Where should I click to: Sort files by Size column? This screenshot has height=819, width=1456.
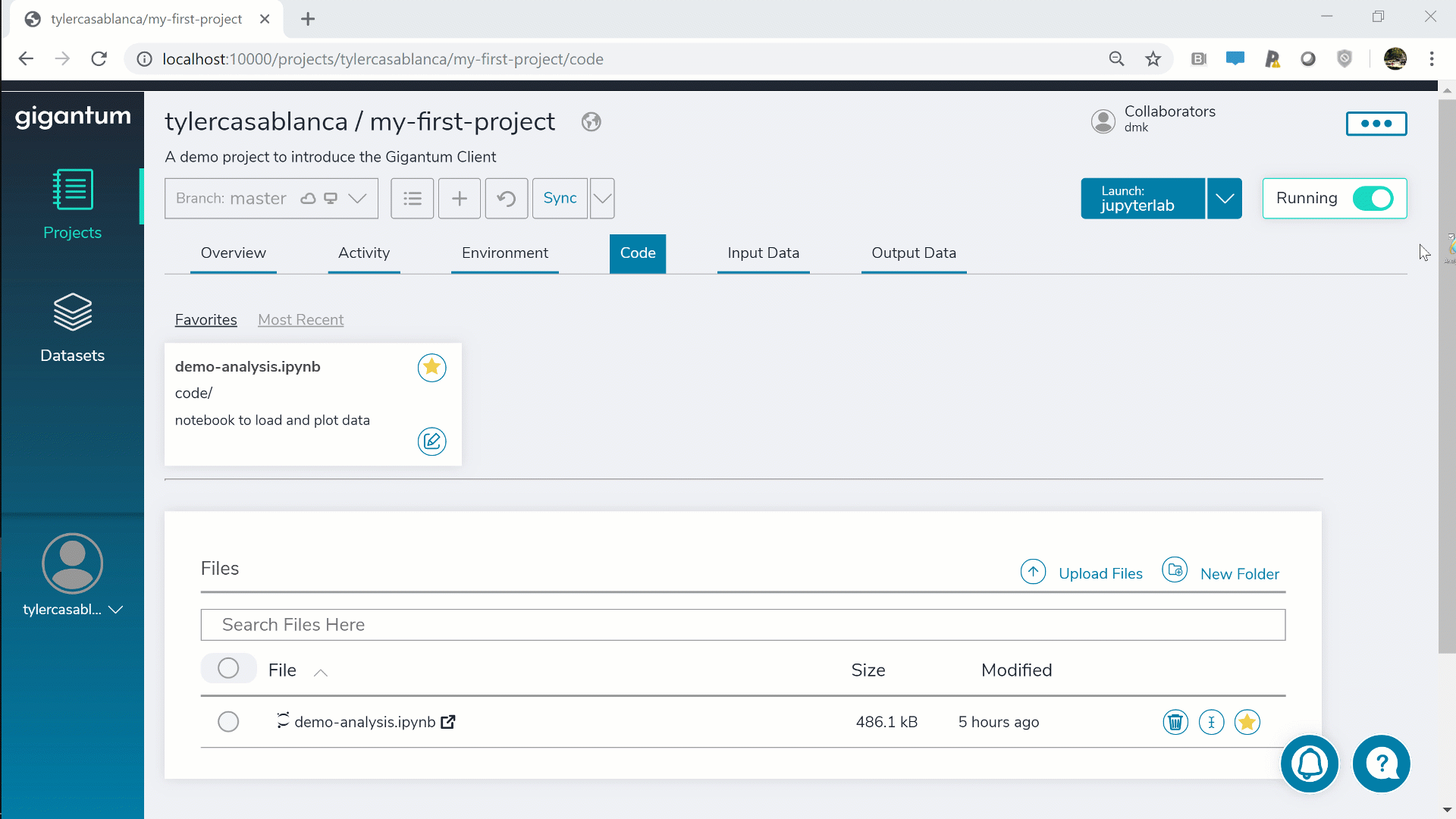tap(868, 670)
